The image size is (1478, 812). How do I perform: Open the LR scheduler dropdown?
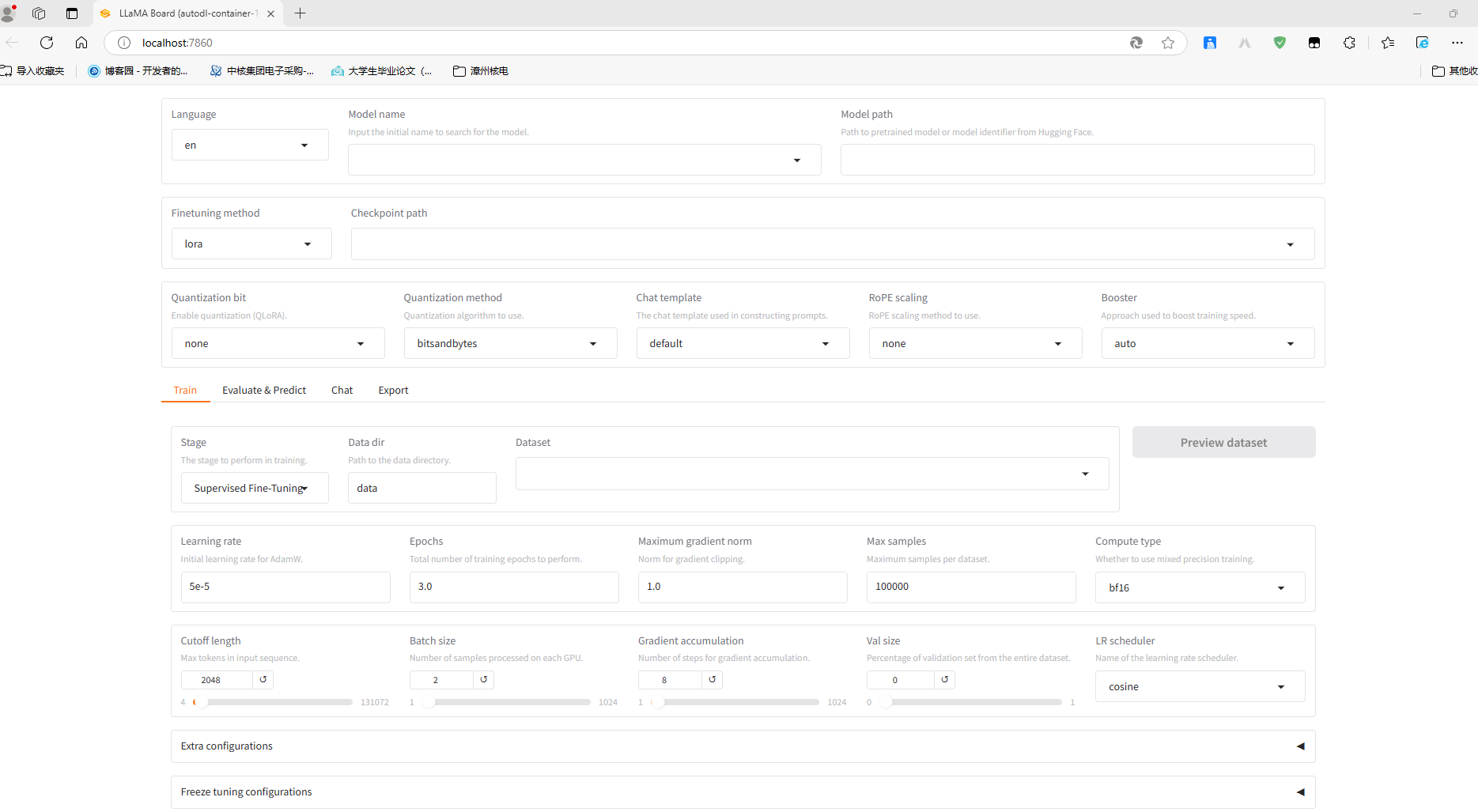pos(1199,686)
